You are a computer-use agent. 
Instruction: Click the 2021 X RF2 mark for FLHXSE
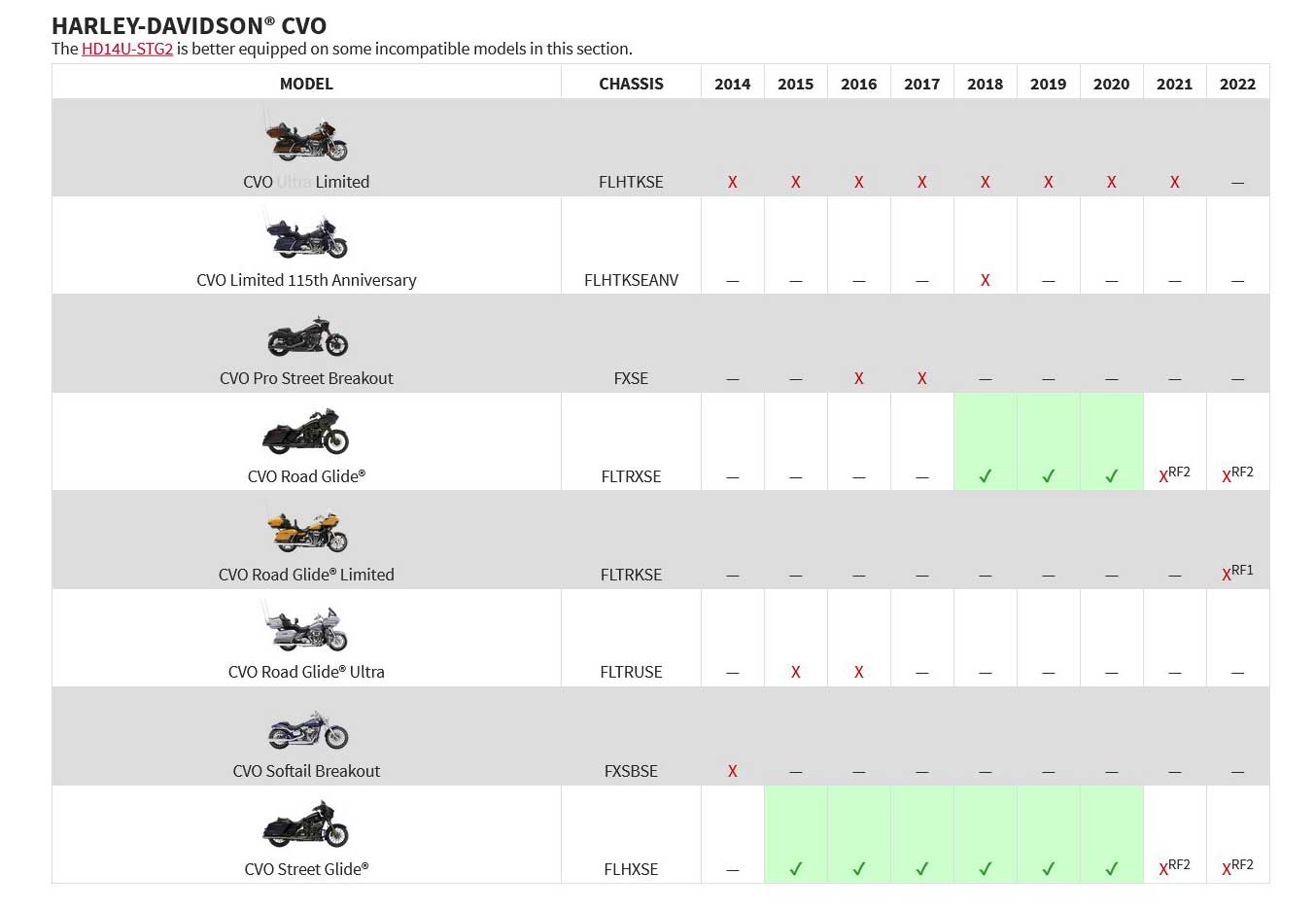[1175, 867]
